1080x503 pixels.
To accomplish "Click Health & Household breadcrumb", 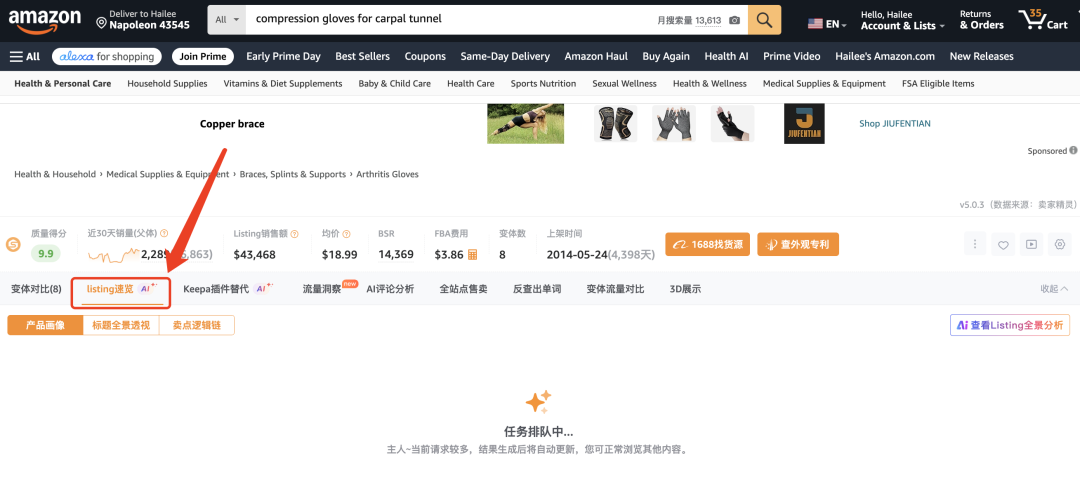I will 55,174.
